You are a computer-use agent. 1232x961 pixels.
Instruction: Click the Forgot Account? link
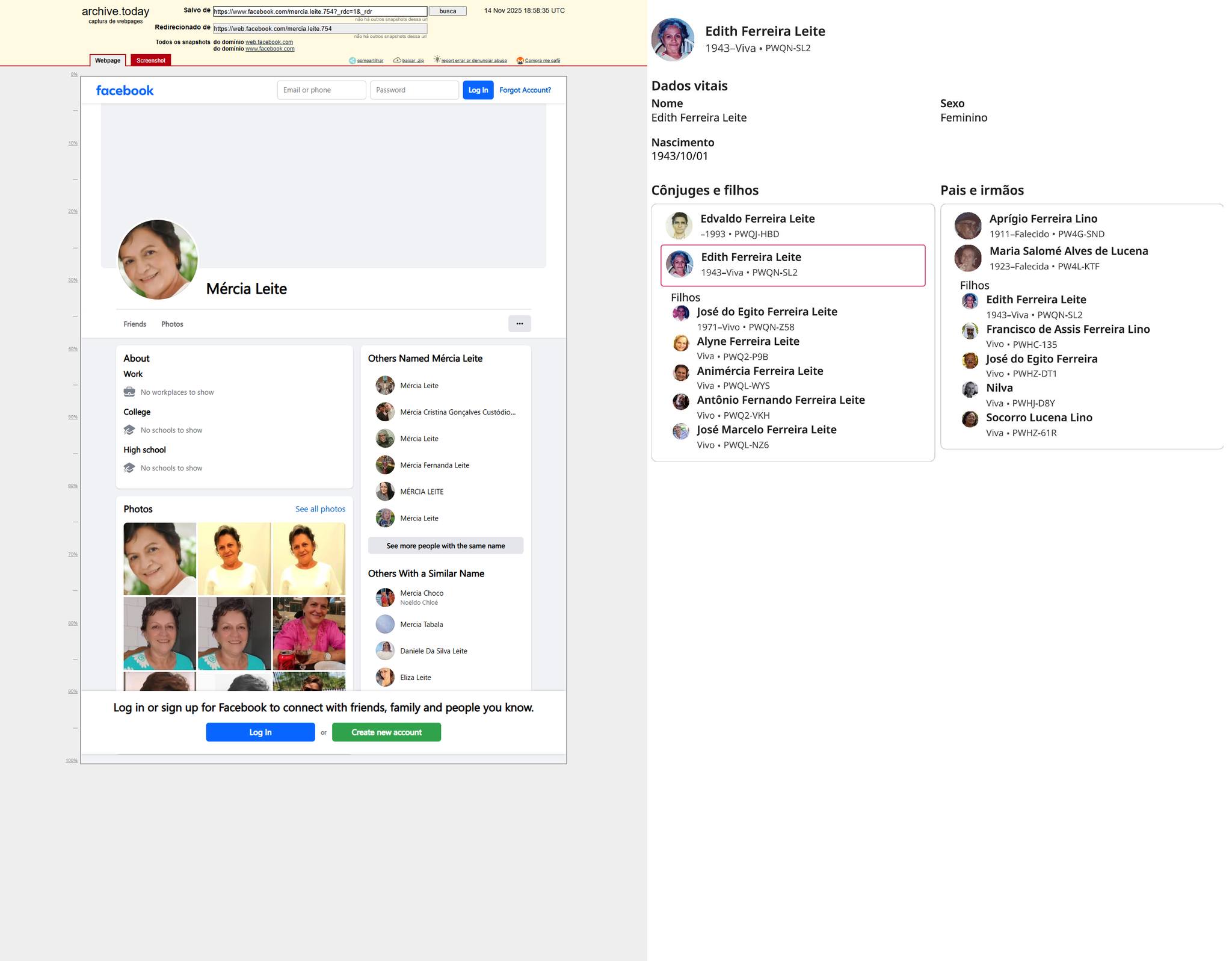point(525,90)
